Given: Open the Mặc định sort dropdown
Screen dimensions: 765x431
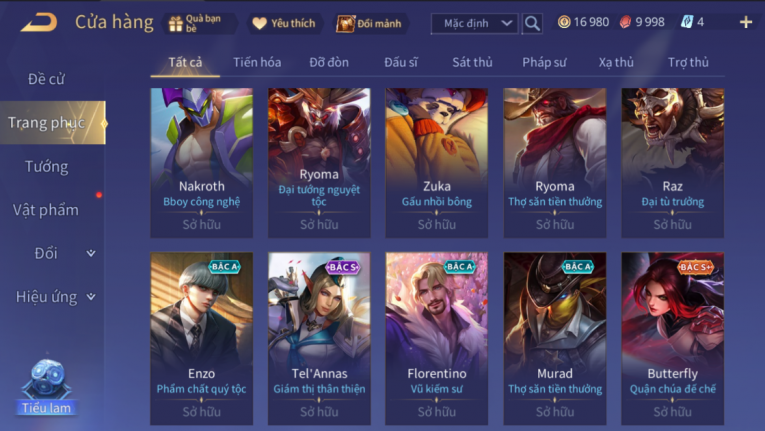Looking at the screenshot, I should pyautogui.click(x=474, y=23).
